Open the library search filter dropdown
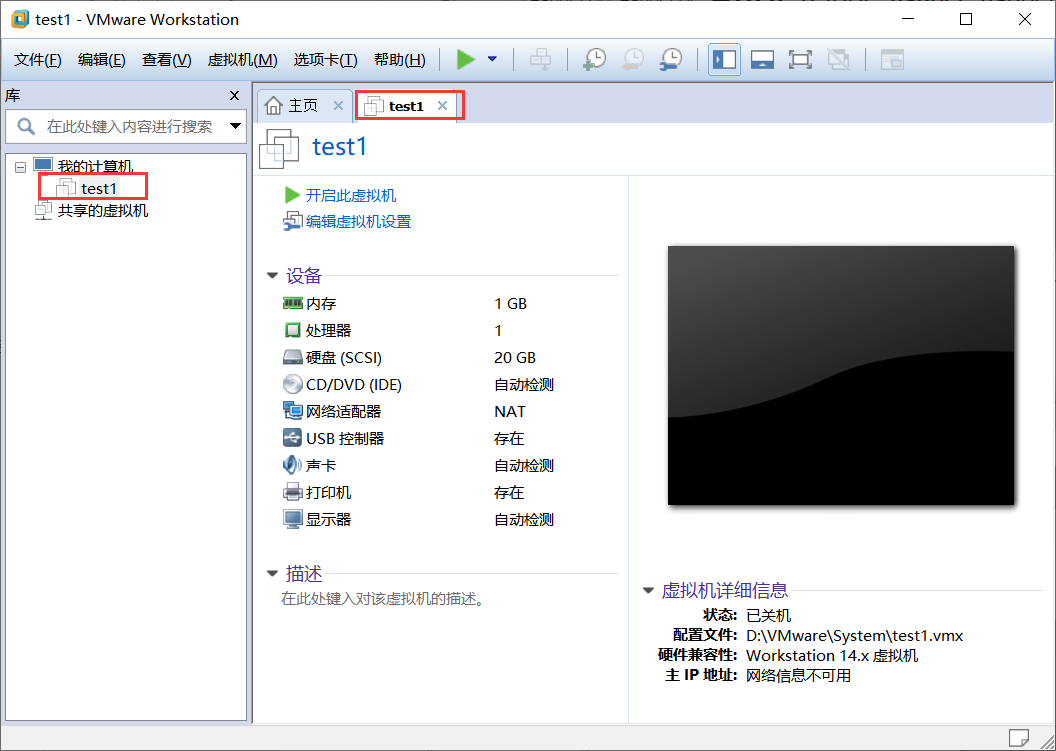This screenshot has height=751, width=1056. coord(236,126)
